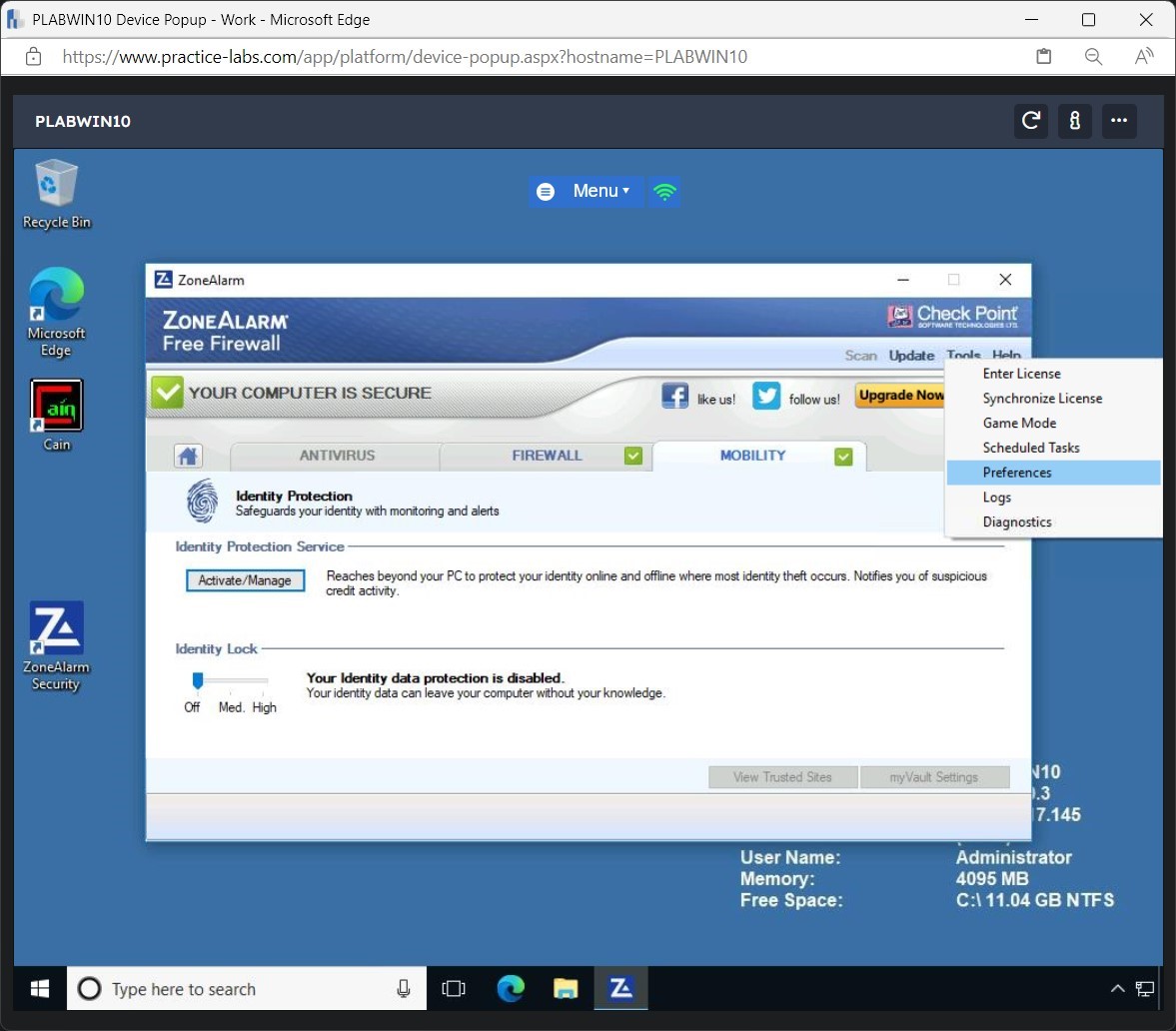
Task: Open ZoneAlarm from the taskbar
Action: pyautogui.click(x=620, y=989)
